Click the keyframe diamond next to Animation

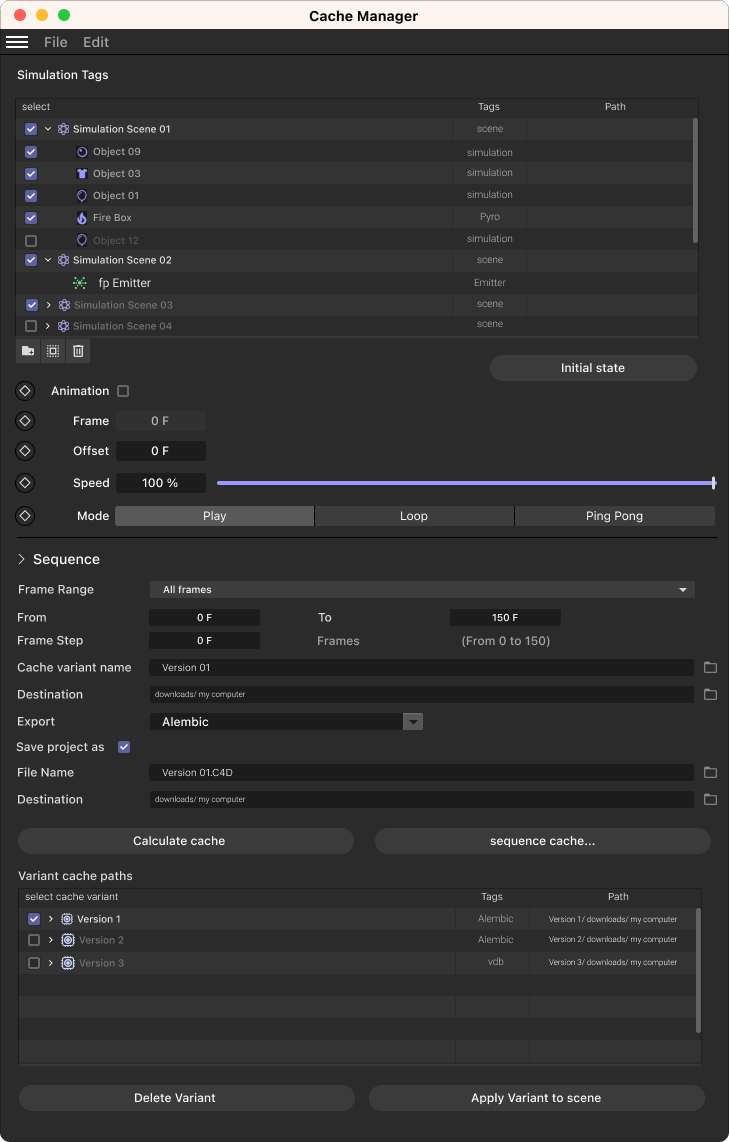coord(25,391)
